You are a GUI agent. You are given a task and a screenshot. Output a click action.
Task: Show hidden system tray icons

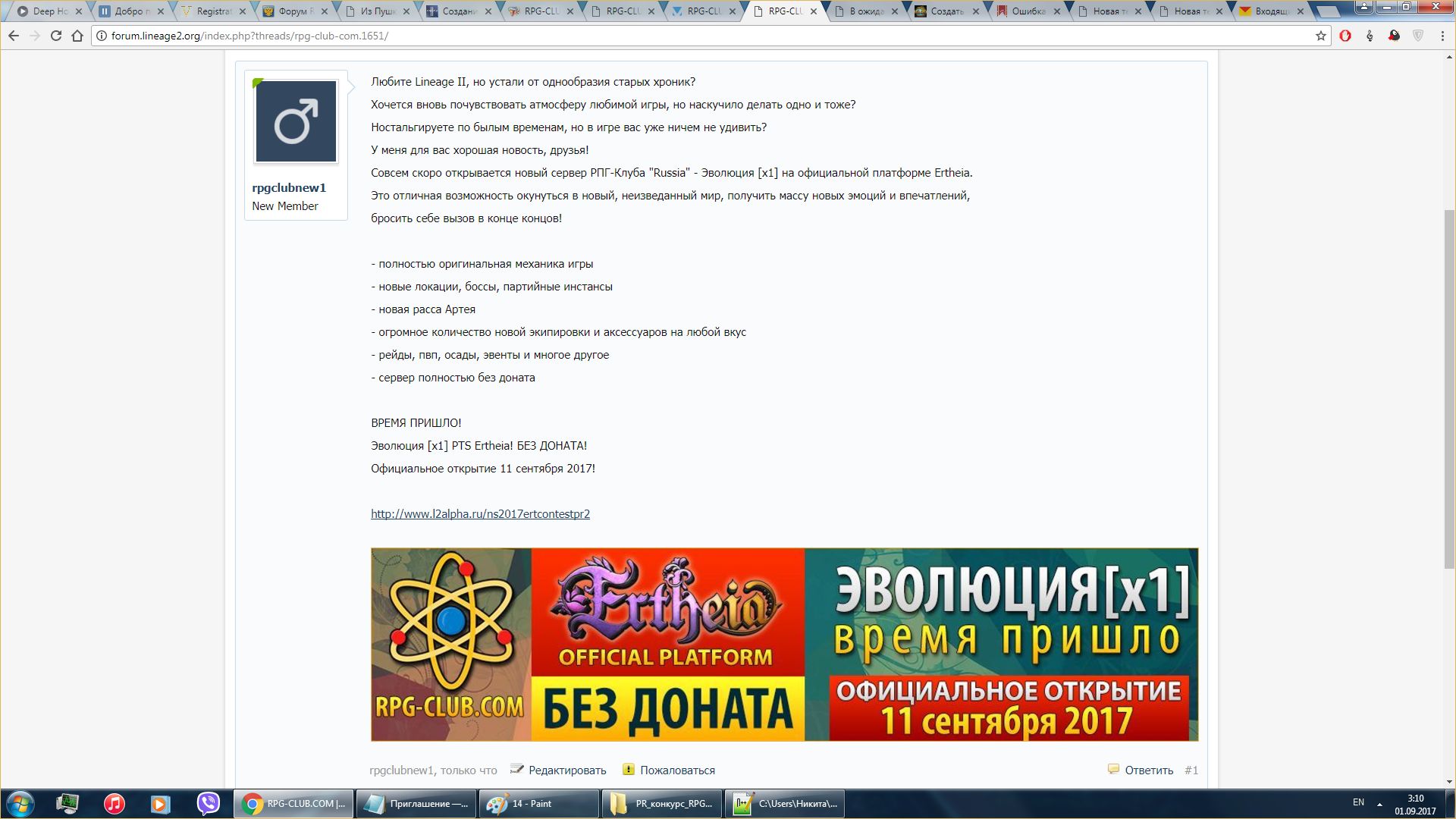click(1379, 805)
